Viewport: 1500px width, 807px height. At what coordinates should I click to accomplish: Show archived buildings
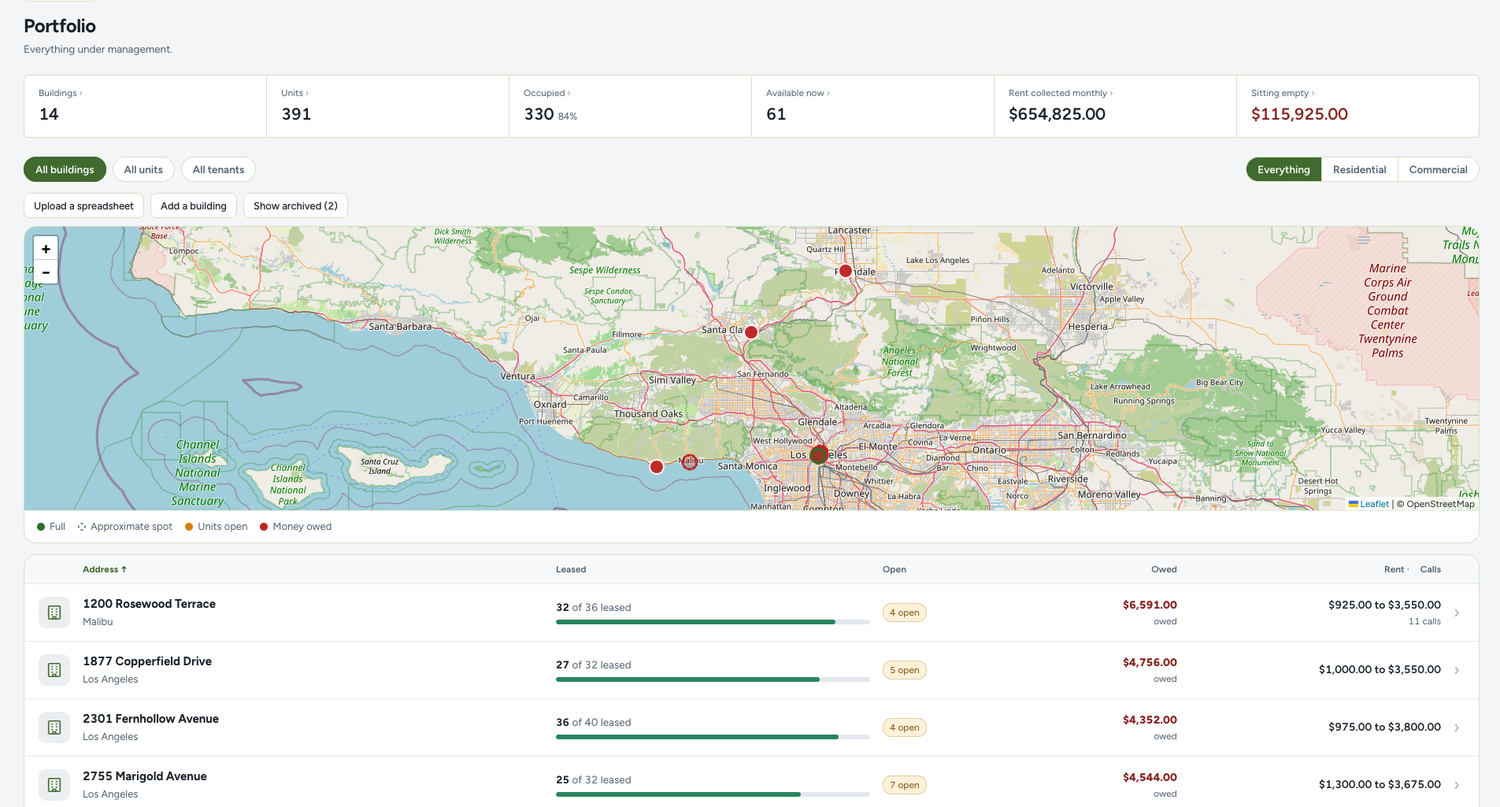295,206
